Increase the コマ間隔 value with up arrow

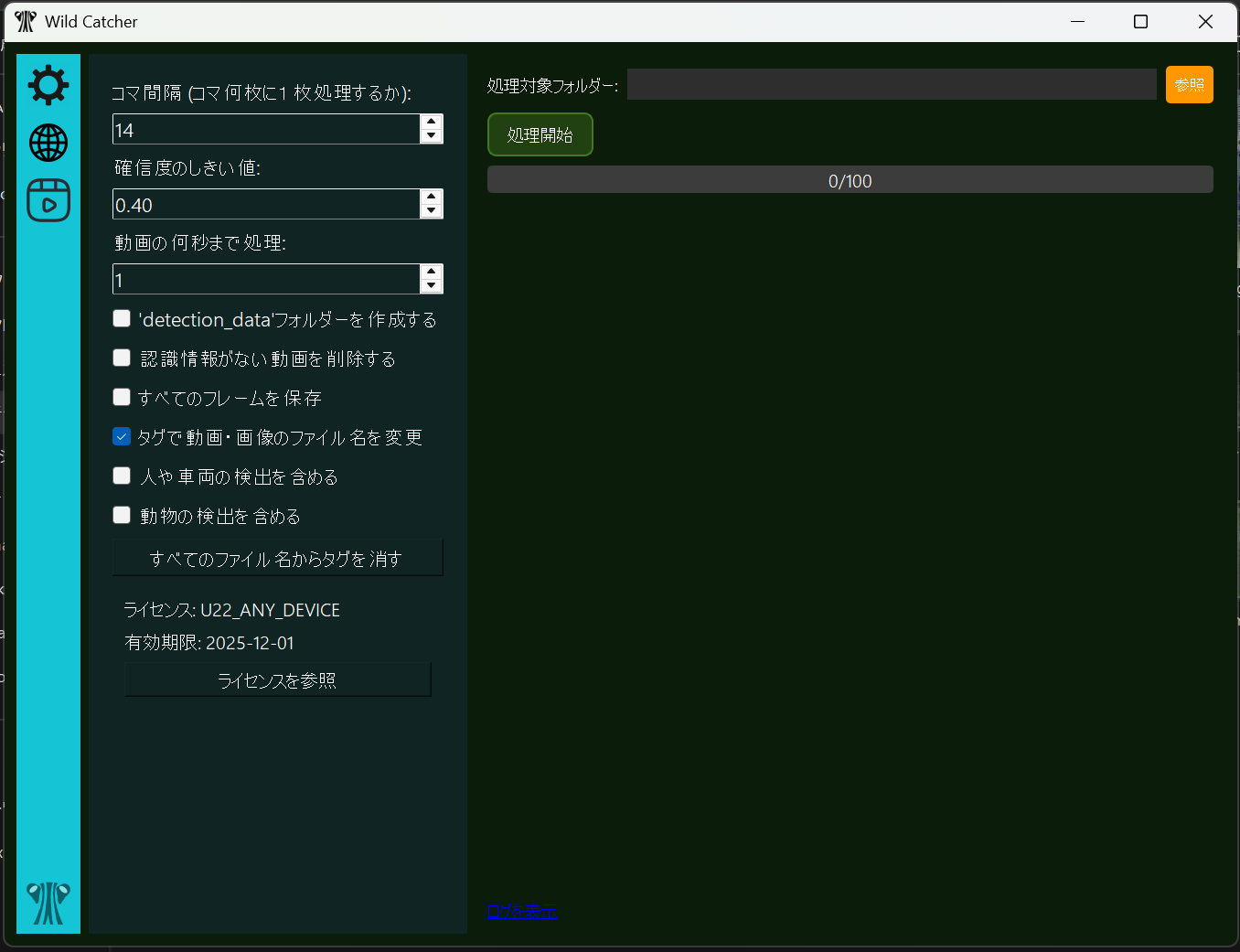point(432,122)
